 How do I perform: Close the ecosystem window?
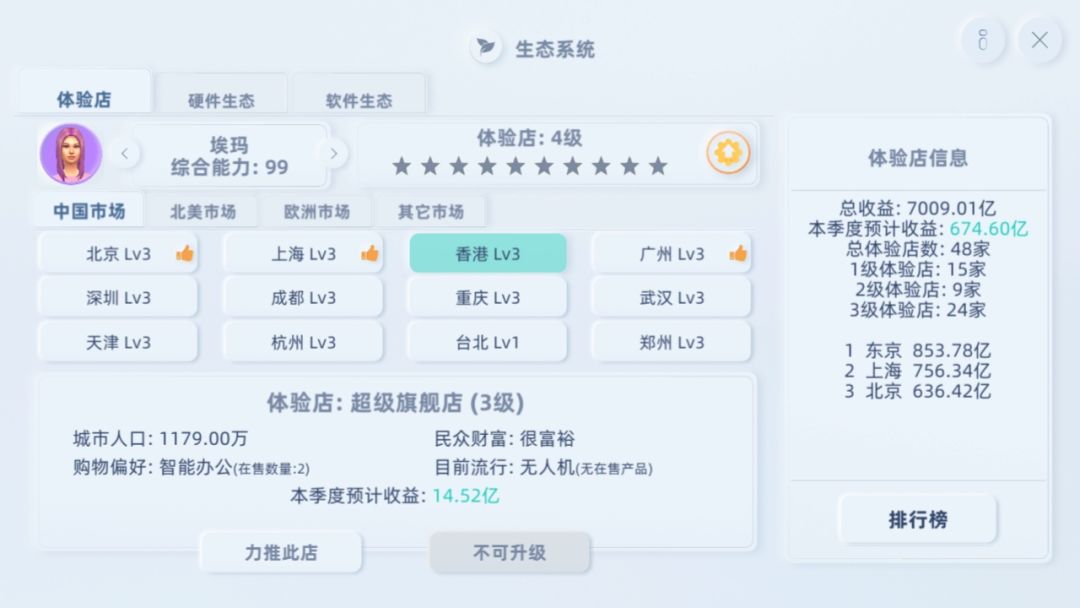(x=1039, y=41)
